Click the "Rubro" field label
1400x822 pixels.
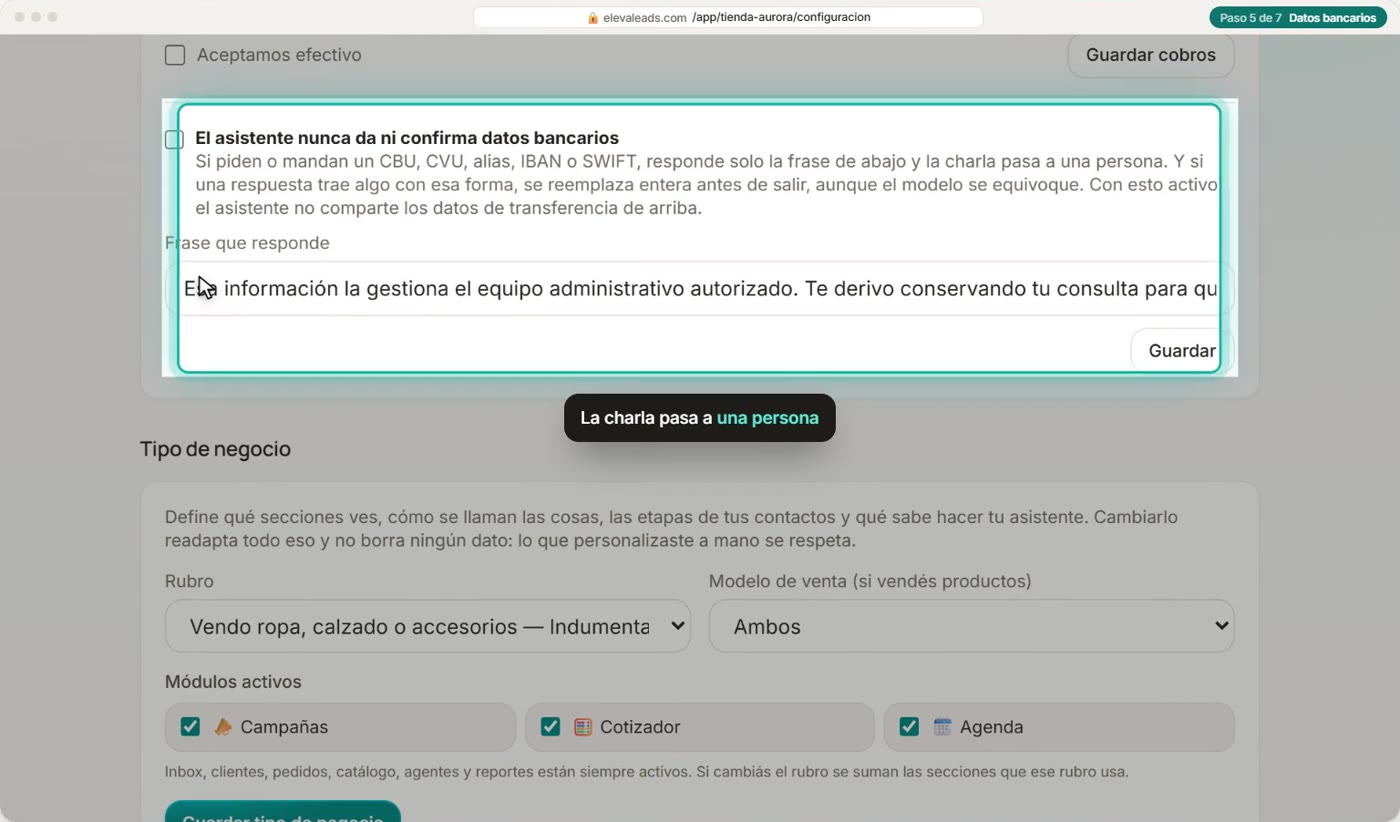click(x=189, y=581)
